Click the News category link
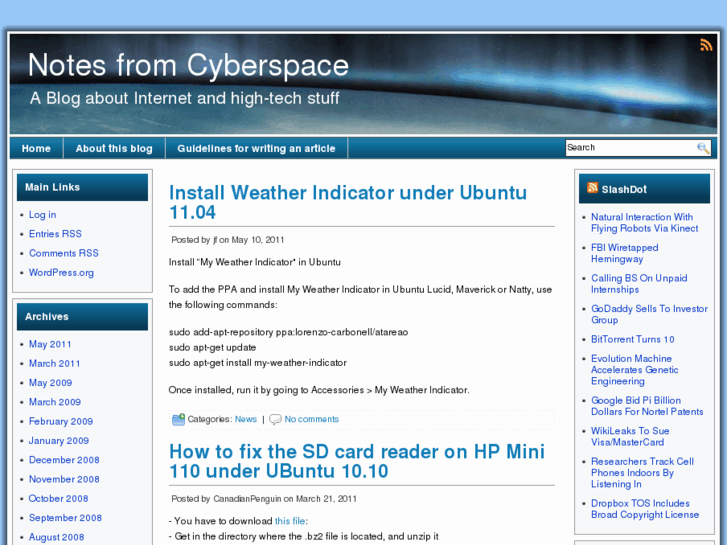727x545 pixels. [246, 419]
